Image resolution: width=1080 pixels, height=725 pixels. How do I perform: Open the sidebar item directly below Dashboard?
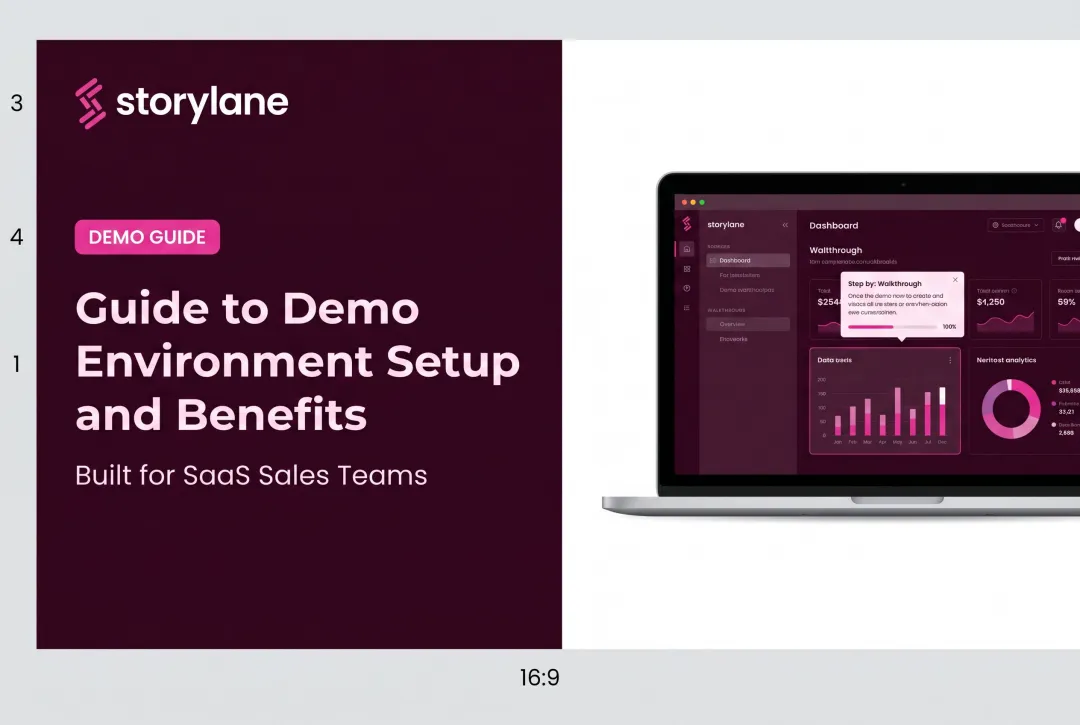pos(740,275)
